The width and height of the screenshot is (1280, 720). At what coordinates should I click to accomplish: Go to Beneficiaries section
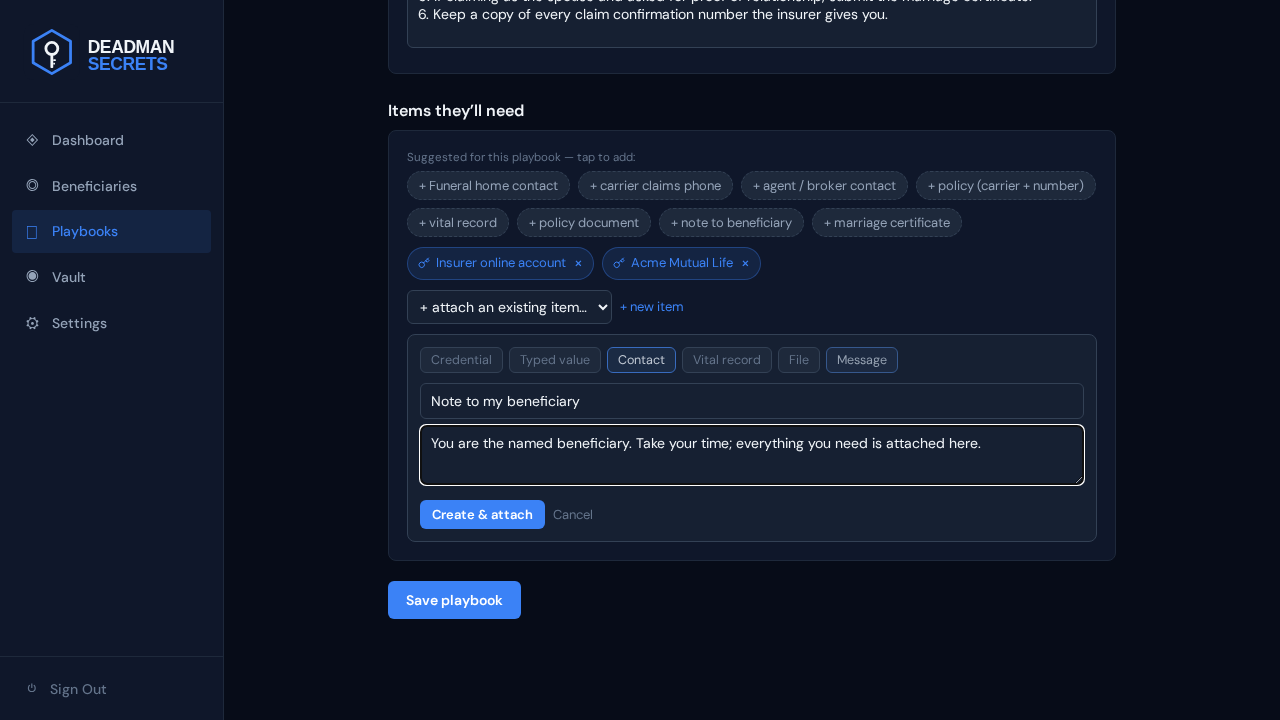pos(111,186)
